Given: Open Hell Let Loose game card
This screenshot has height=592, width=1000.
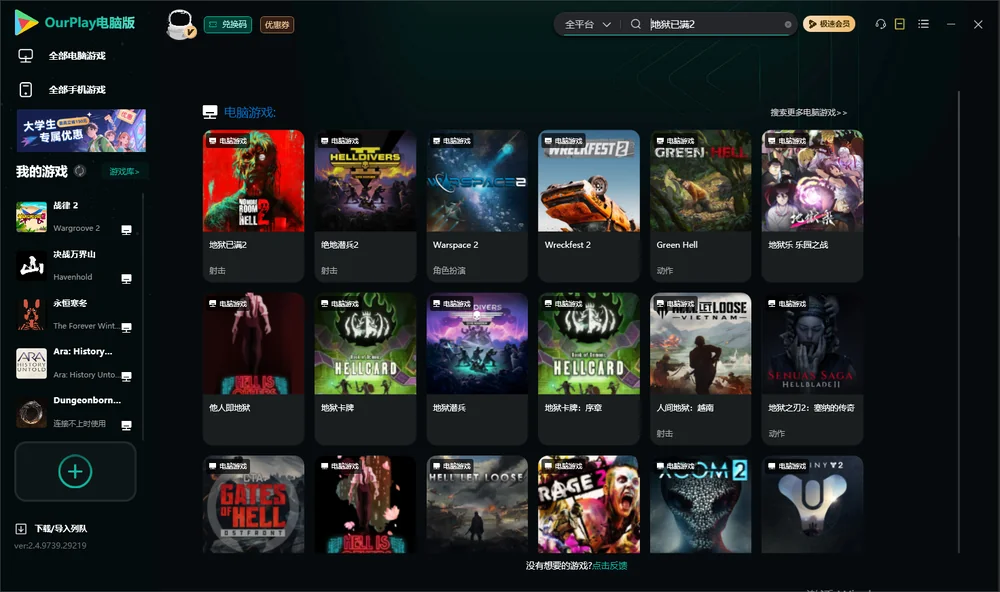Looking at the screenshot, I should coord(477,504).
